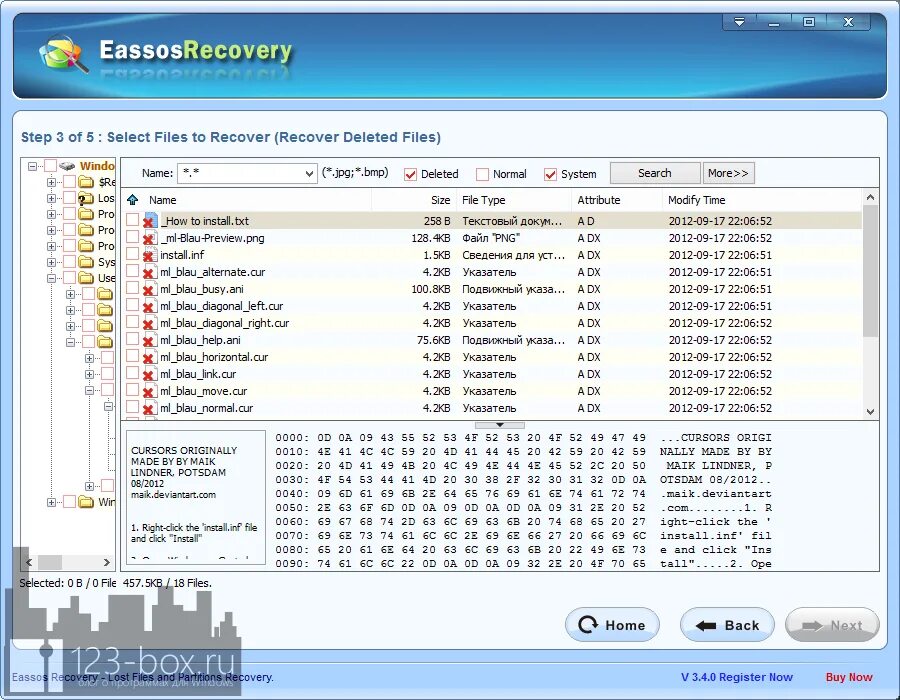This screenshot has height=700, width=900.
Task: Click the up-directory arrow icon beside Name
Action: coord(133,200)
